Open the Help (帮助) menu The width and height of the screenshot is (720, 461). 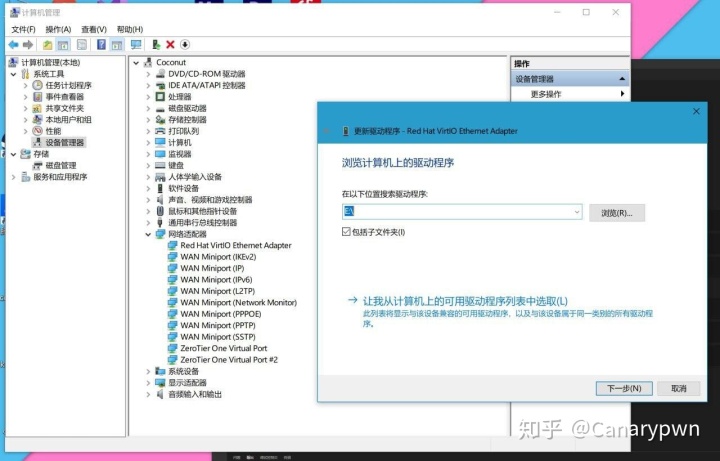coord(130,29)
